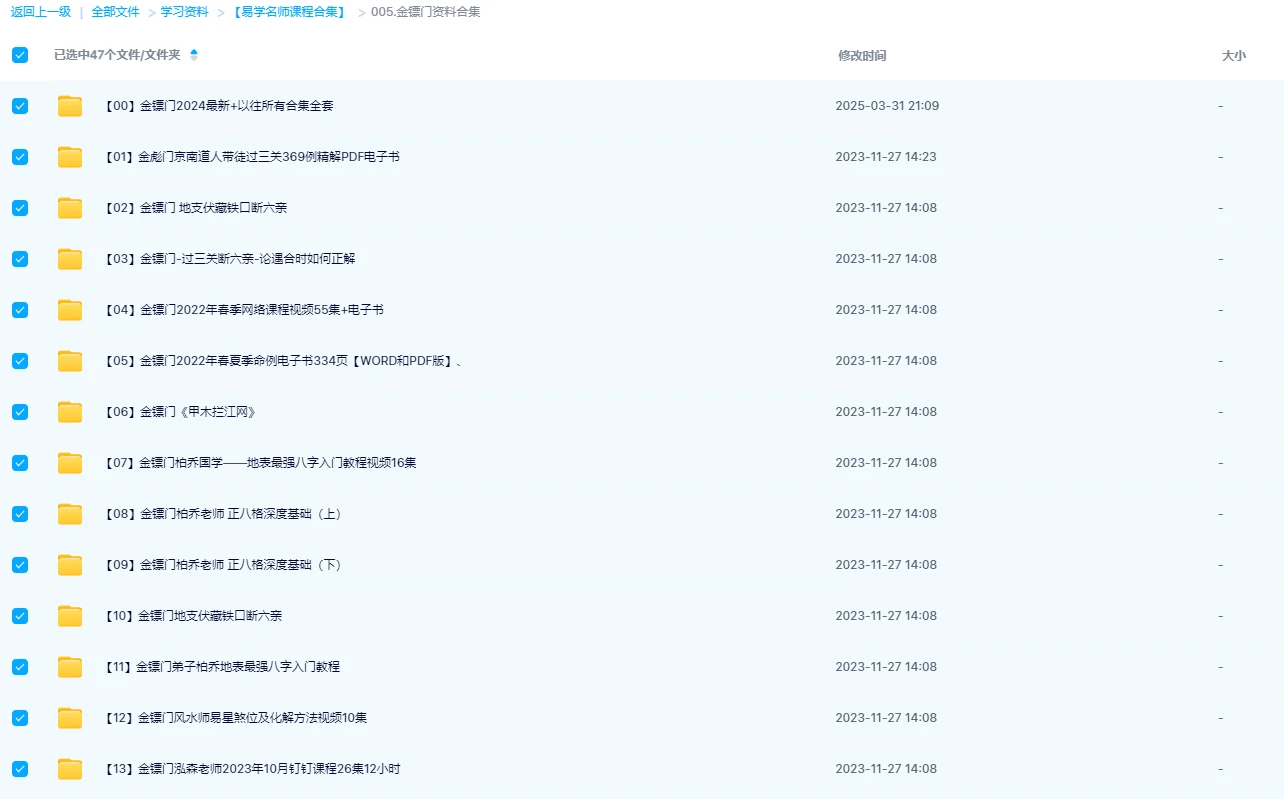Click folder icon of 【13】金镖门泓森老师2023年10月钉钉课程26集12小时
The image size is (1284, 799).
coord(70,769)
